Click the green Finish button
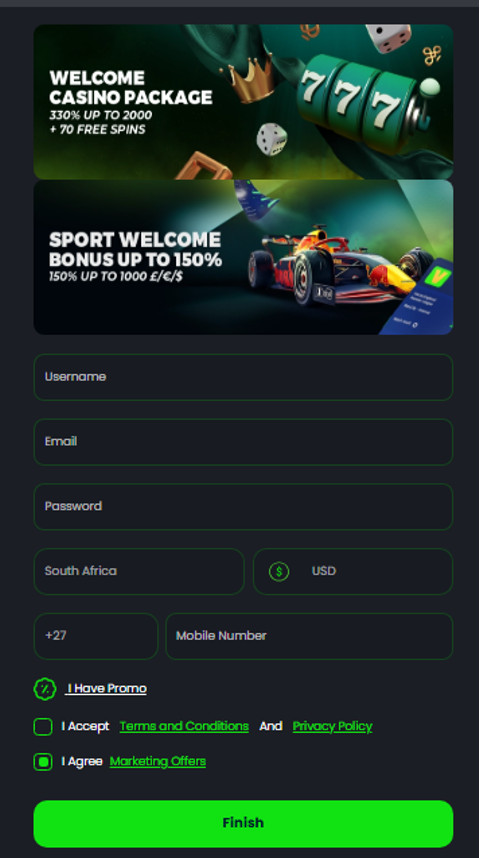Viewport: 480px width, 858px height. [243, 824]
